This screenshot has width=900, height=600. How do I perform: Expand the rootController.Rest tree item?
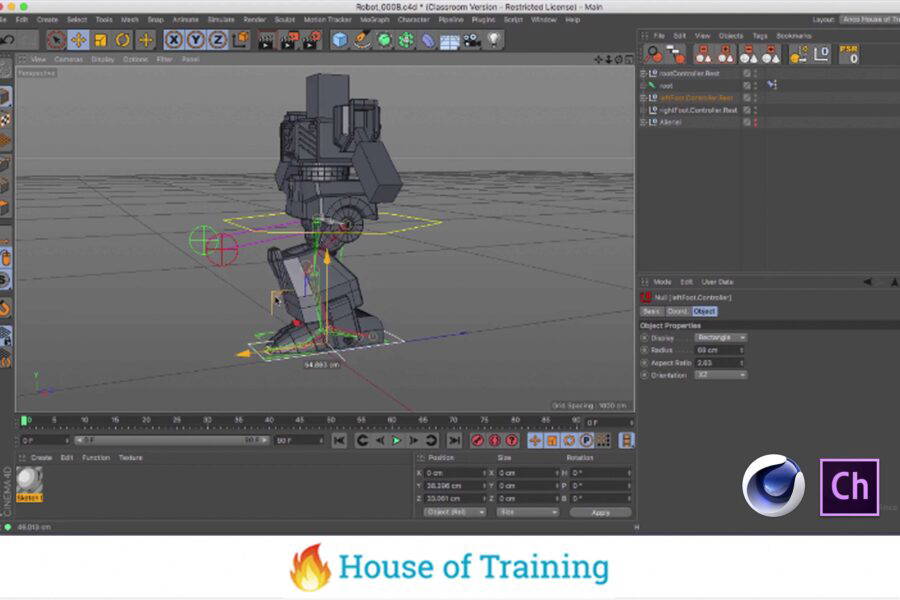click(x=643, y=73)
